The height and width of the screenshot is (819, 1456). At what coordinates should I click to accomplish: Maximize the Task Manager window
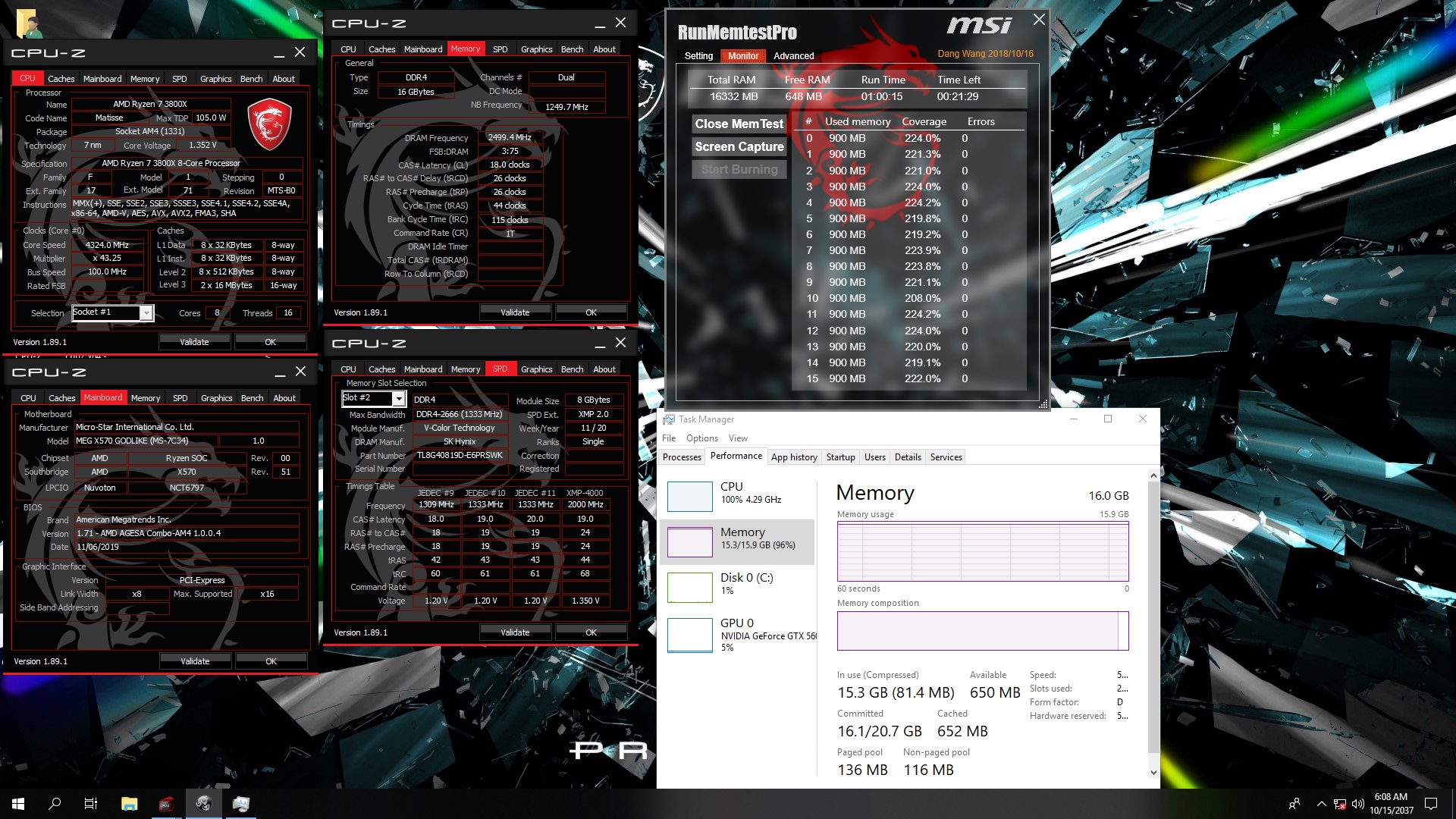[x=1108, y=419]
